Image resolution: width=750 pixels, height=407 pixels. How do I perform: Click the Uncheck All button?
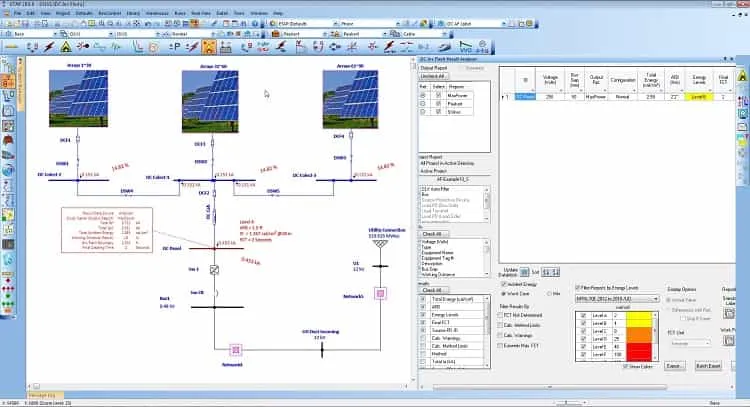click(433, 76)
